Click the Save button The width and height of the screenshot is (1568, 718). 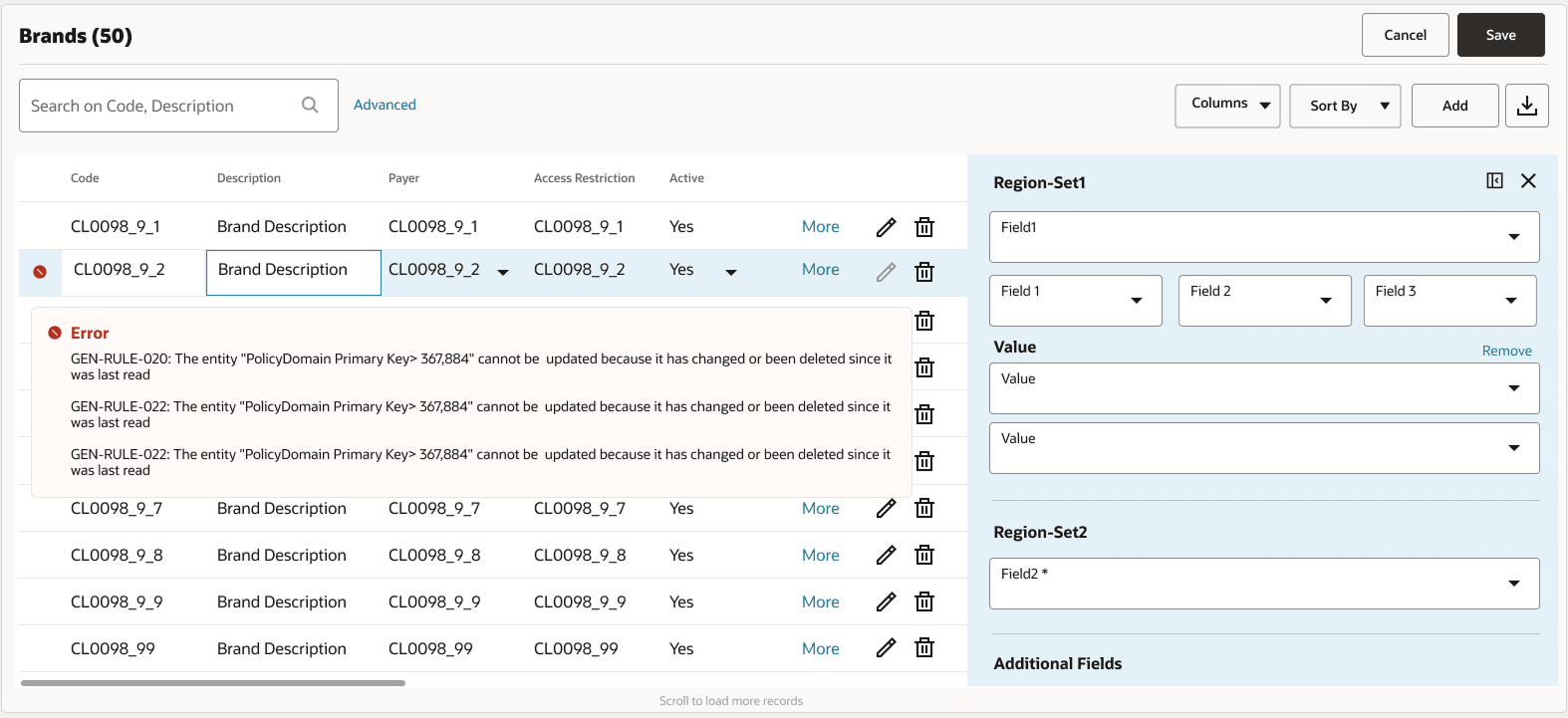1500,35
